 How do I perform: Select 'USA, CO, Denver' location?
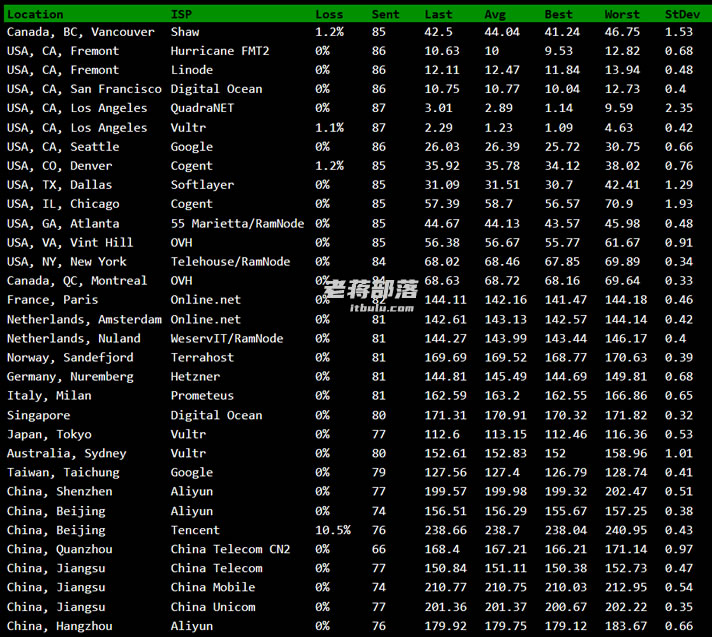pyautogui.click(x=59, y=166)
